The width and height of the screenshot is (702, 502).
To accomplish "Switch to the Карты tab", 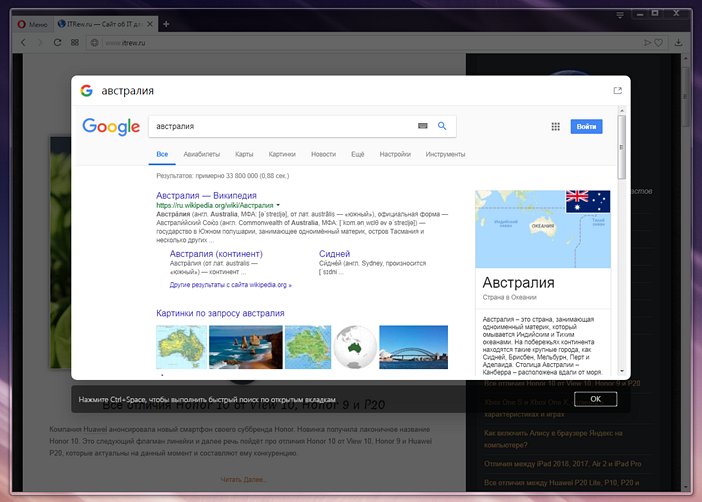I will (244, 154).
